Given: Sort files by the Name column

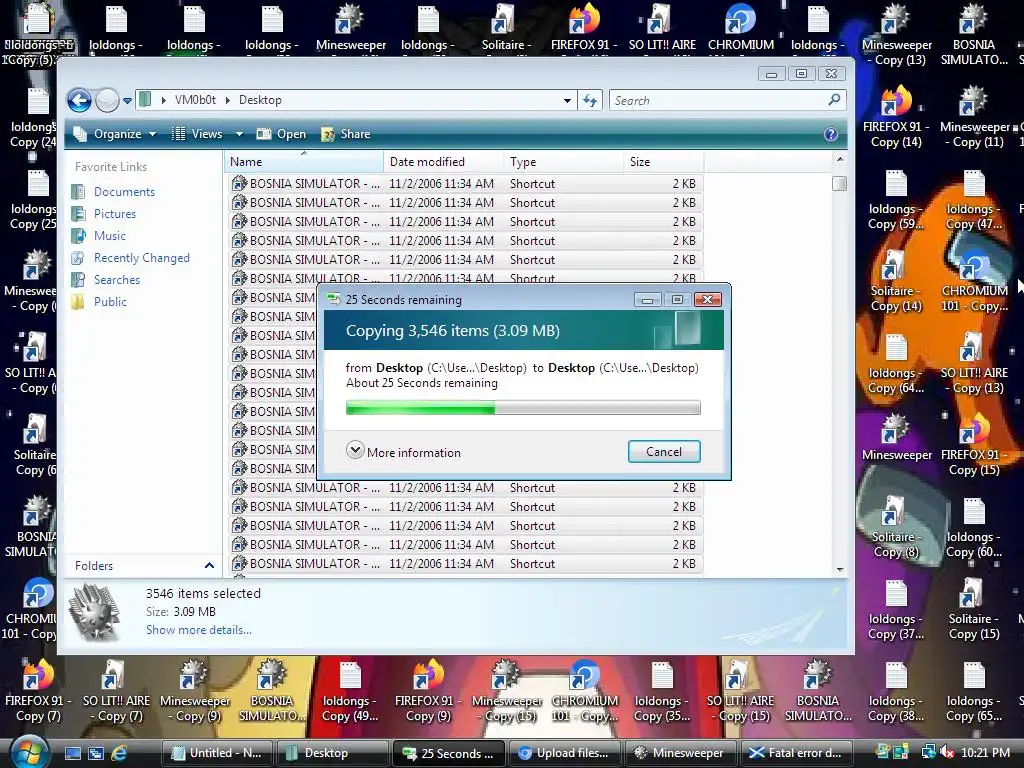Looking at the screenshot, I should (x=304, y=162).
